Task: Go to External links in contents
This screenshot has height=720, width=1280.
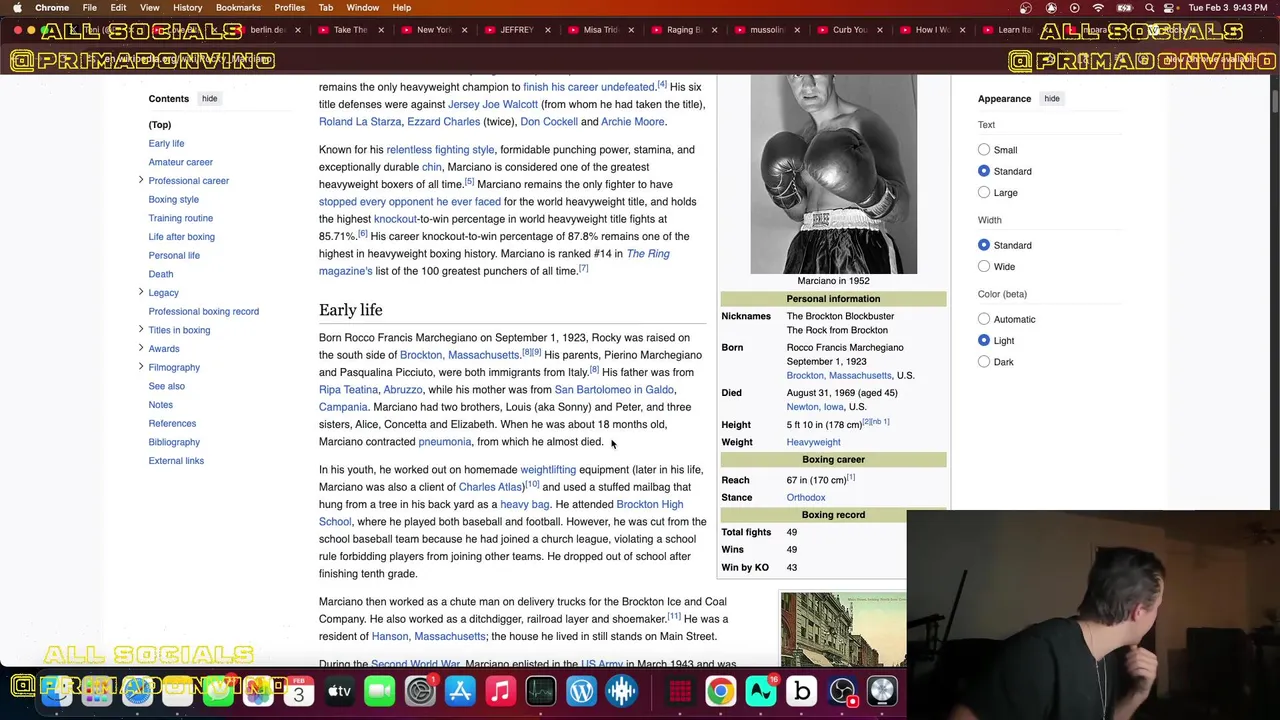Action: (x=176, y=461)
